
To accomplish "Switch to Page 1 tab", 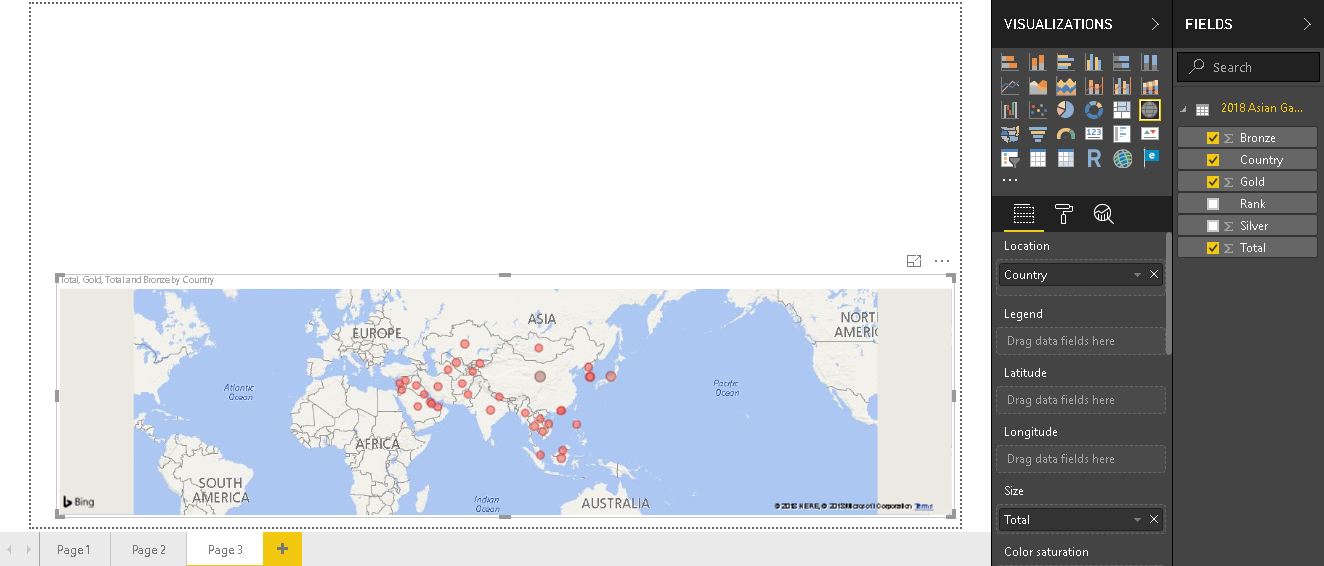I will tap(74, 550).
